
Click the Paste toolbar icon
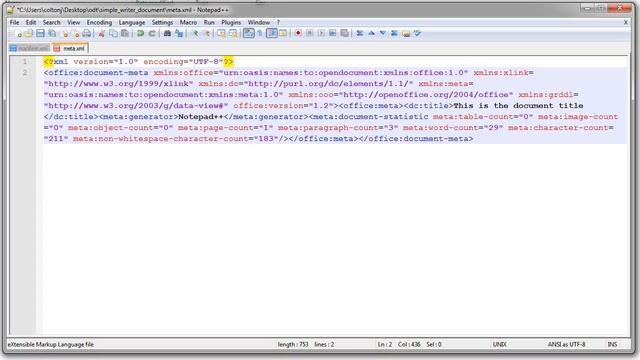(125, 34)
